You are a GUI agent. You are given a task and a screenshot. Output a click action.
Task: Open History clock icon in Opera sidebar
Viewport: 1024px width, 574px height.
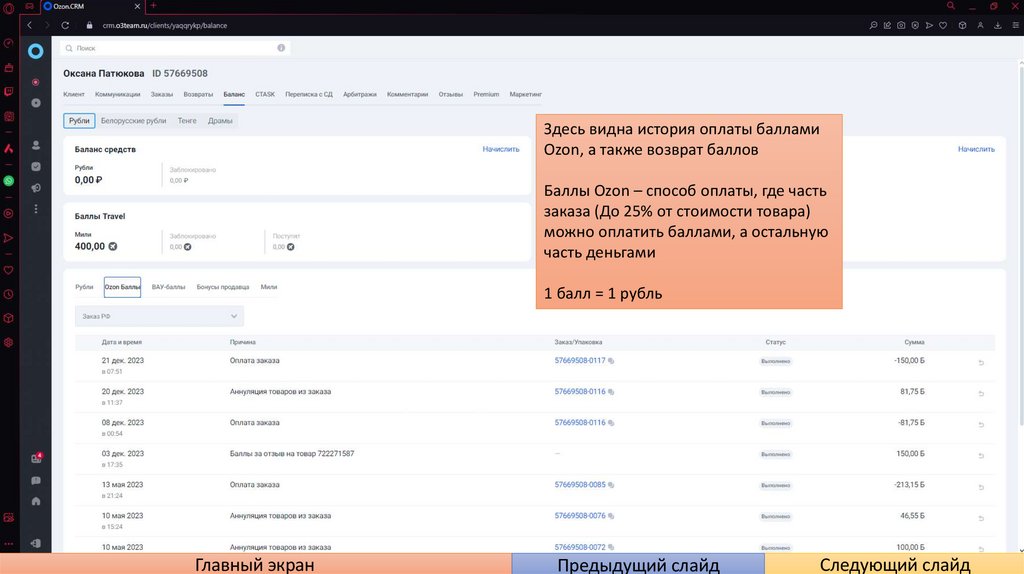pos(8,295)
